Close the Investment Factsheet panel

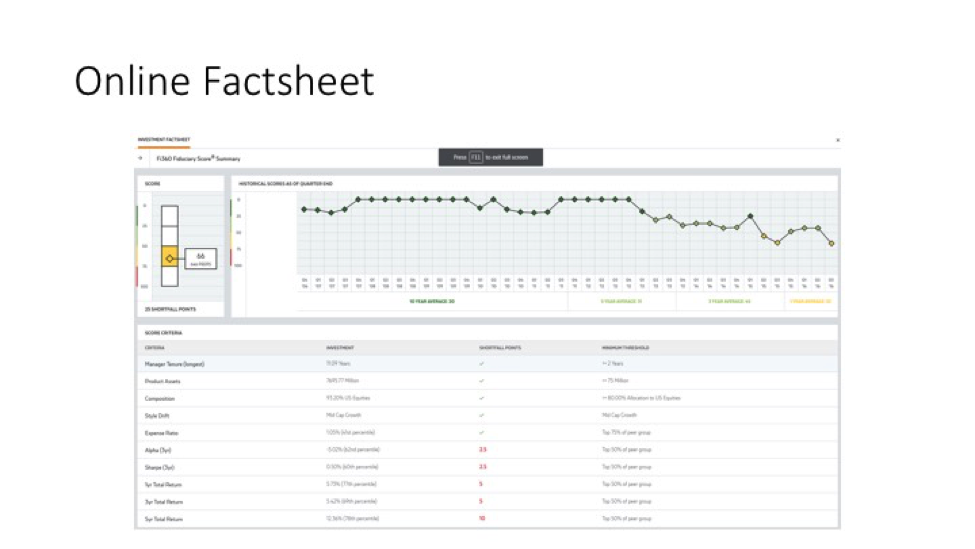(x=837, y=140)
